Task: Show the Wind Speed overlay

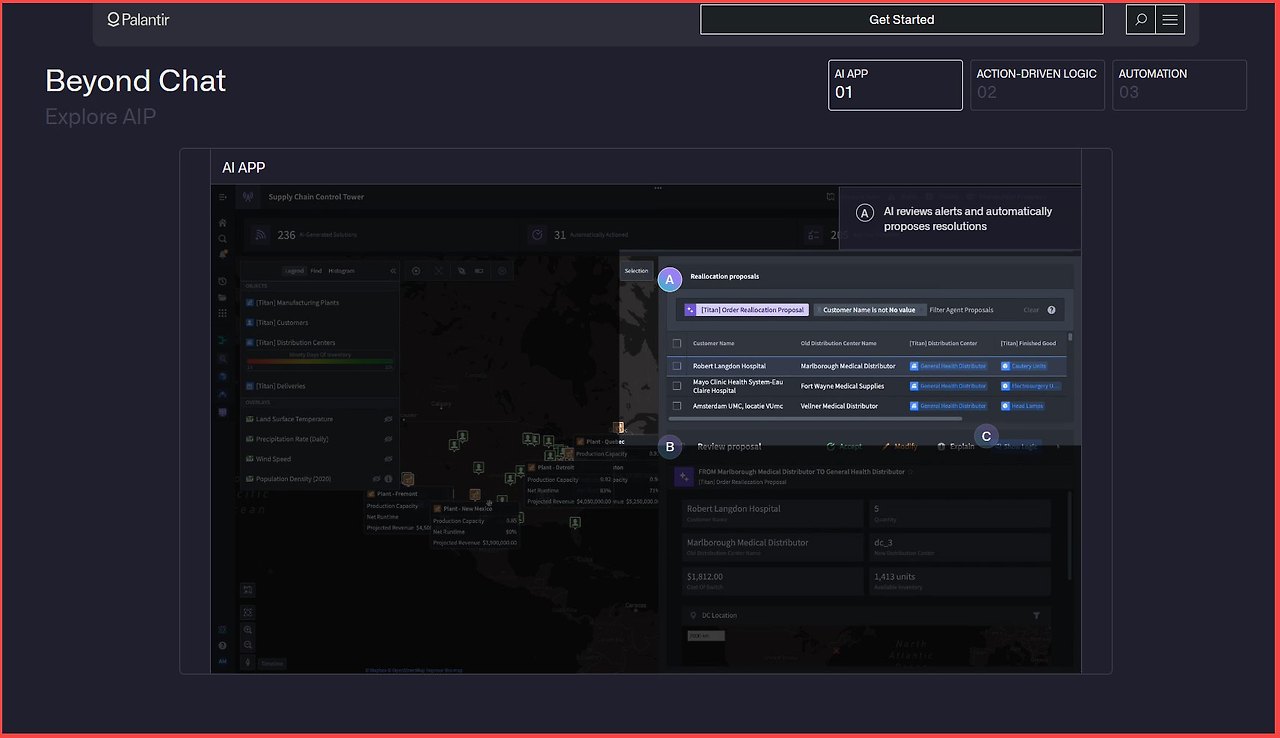Action: pyautogui.click(x=388, y=459)
